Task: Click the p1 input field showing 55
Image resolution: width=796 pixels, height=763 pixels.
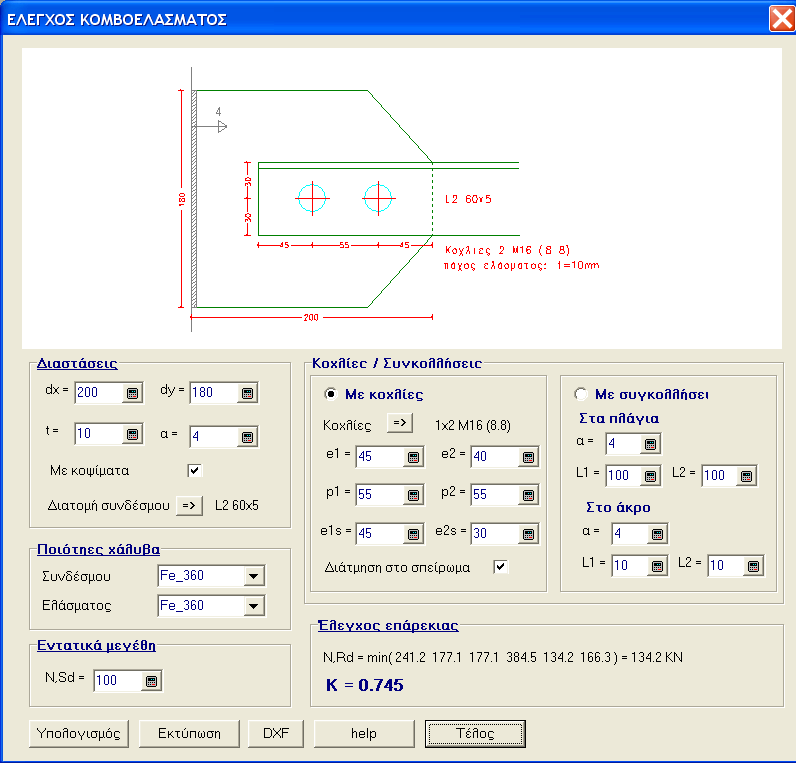Action: pyautogui.click(x=380, y=495)
